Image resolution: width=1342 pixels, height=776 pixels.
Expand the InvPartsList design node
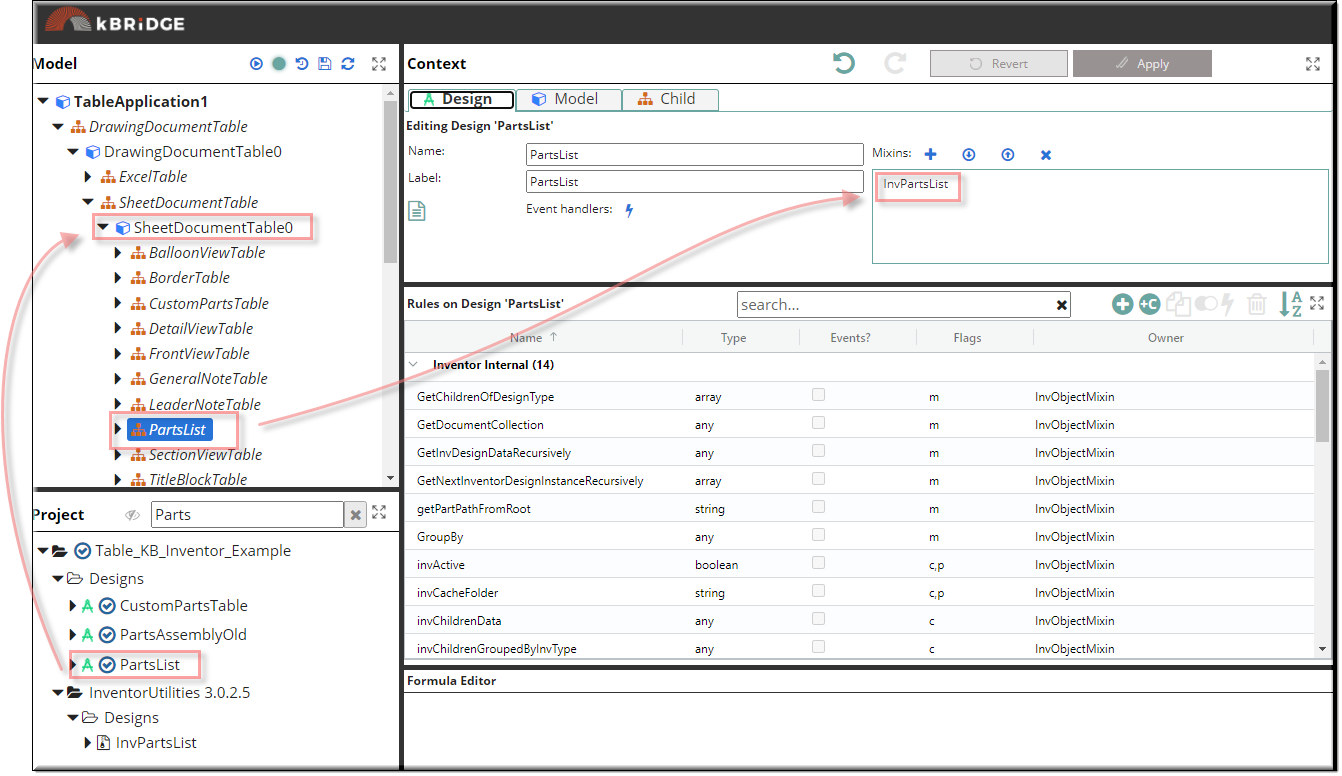88,743
